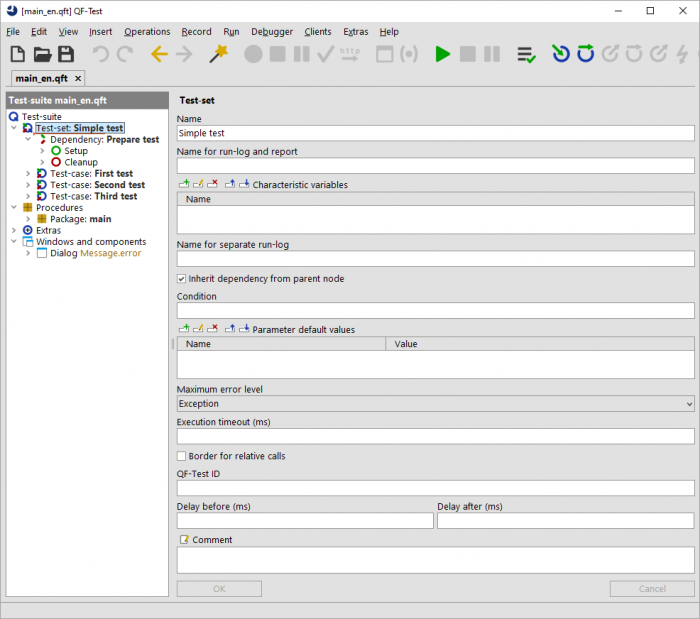
Task: Select the Setup node in tree
Action: click(x=75, y=151)
